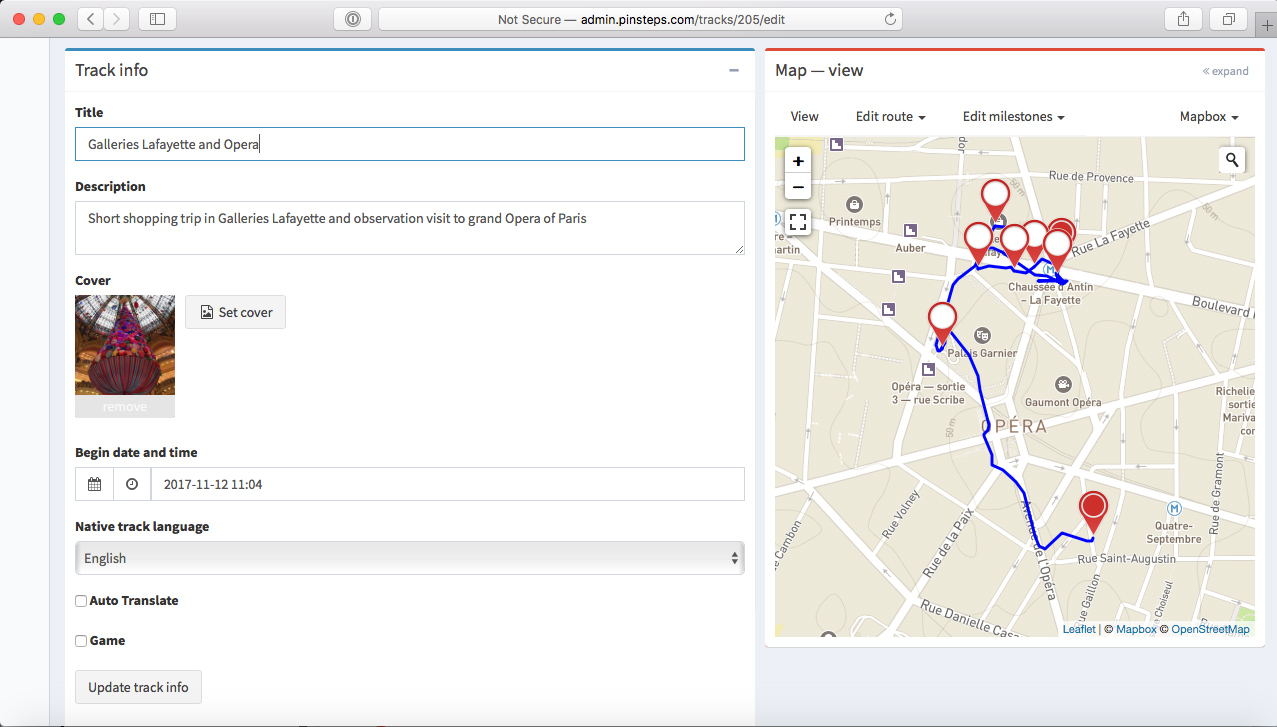Expand the map panel

(1225, 71)
